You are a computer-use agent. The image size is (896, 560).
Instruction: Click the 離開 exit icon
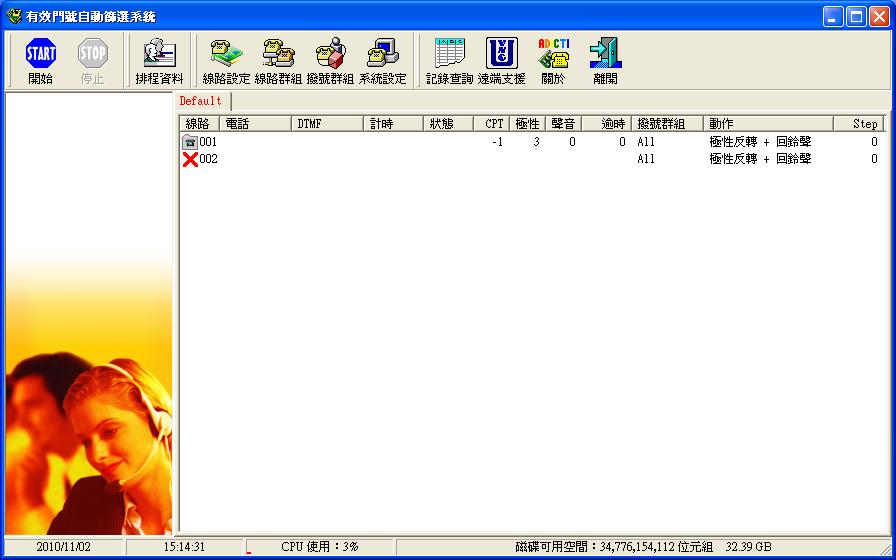[x=605, y=61]
